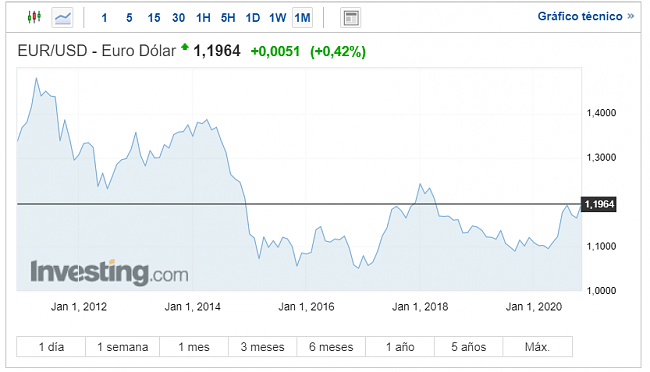Select the 1 mes range tab
The image size is (650, 372).
[194, 347]
